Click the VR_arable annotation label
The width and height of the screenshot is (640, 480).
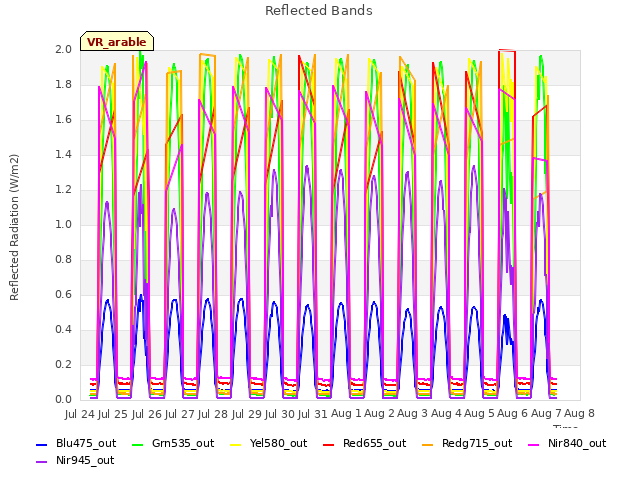117,41
